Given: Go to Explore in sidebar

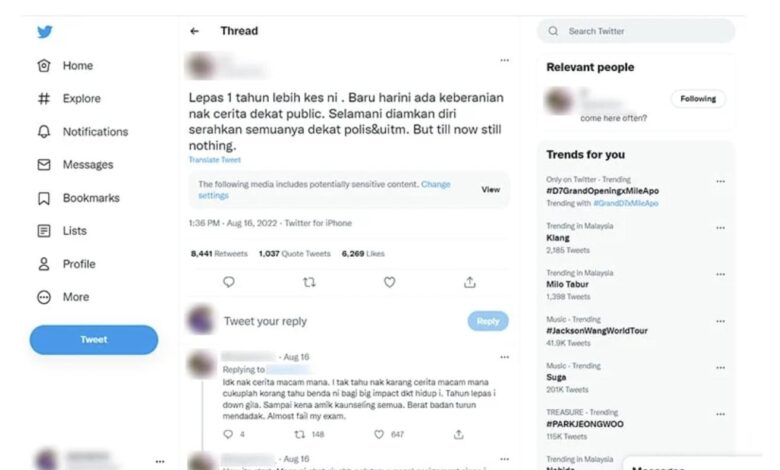Looking at the screenshot, I should tap(69, 98).
